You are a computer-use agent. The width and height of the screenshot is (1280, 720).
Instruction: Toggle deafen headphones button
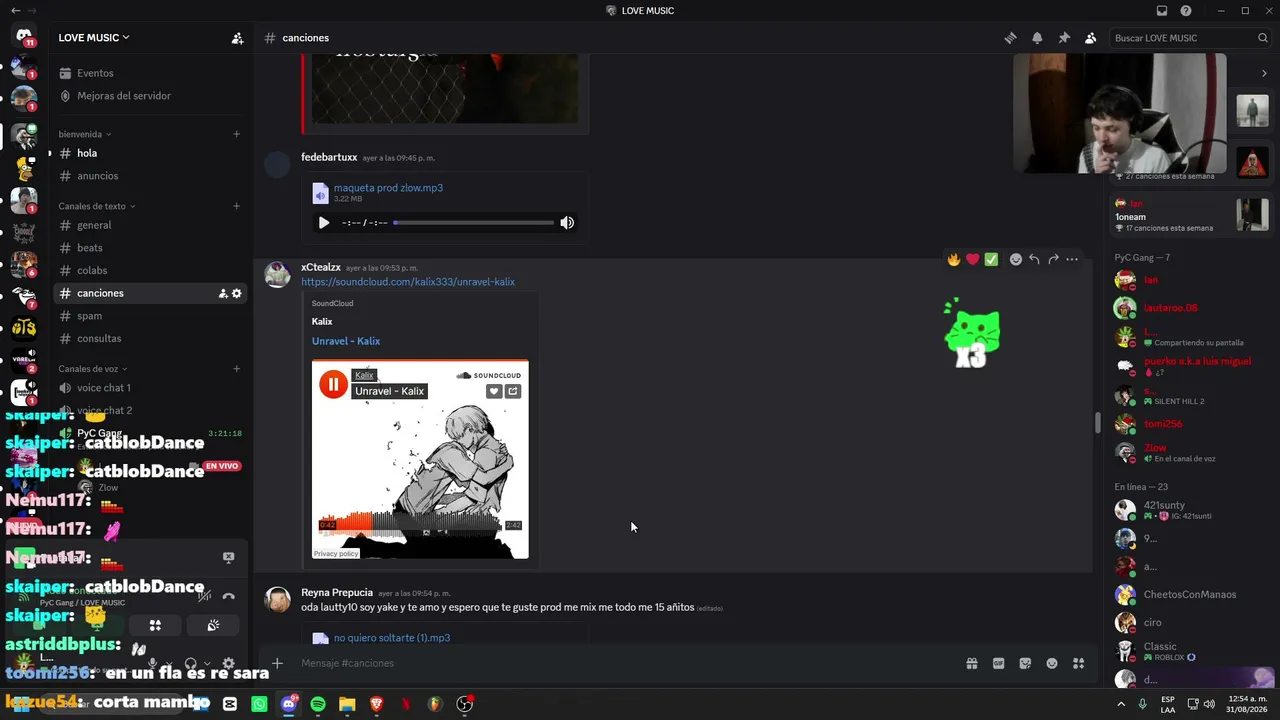coord(190,663)
